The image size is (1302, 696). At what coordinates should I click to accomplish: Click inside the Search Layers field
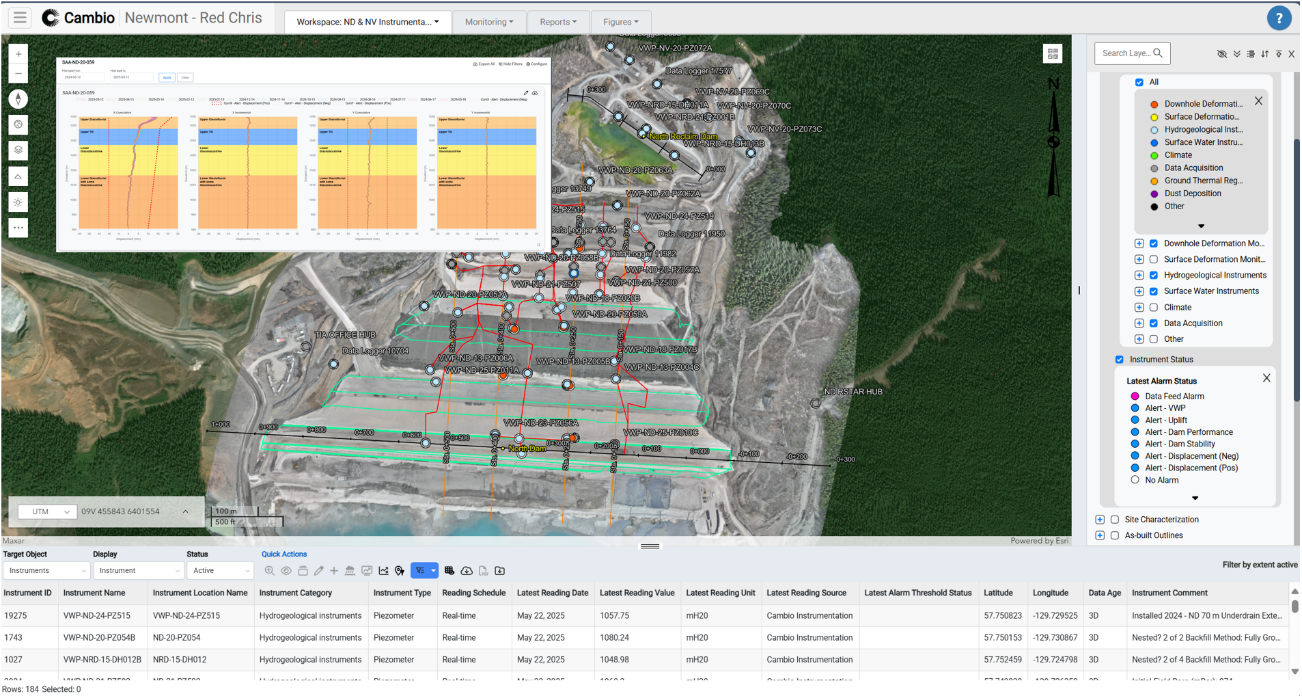pyautogui.click(x=1125, y=53)
